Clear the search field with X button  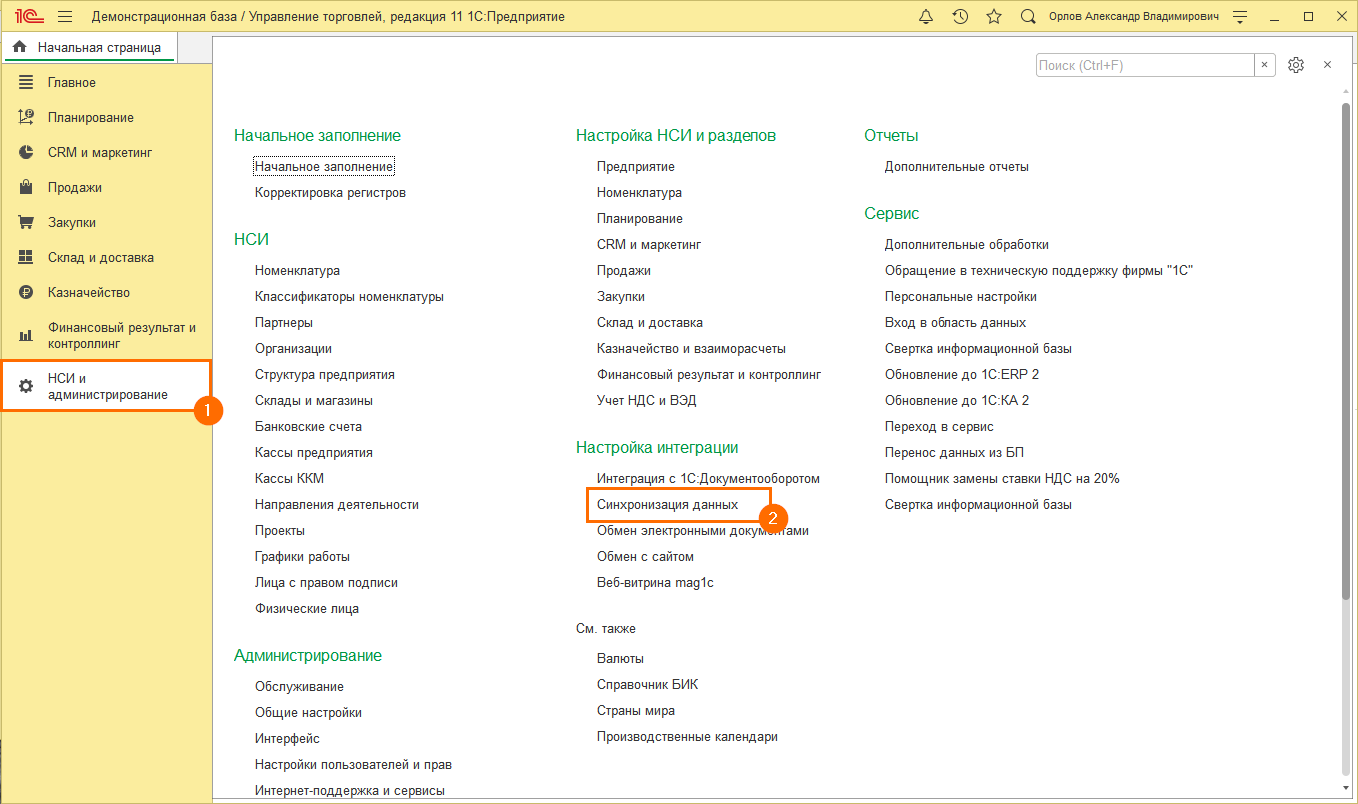click(x=1265, y=65)
